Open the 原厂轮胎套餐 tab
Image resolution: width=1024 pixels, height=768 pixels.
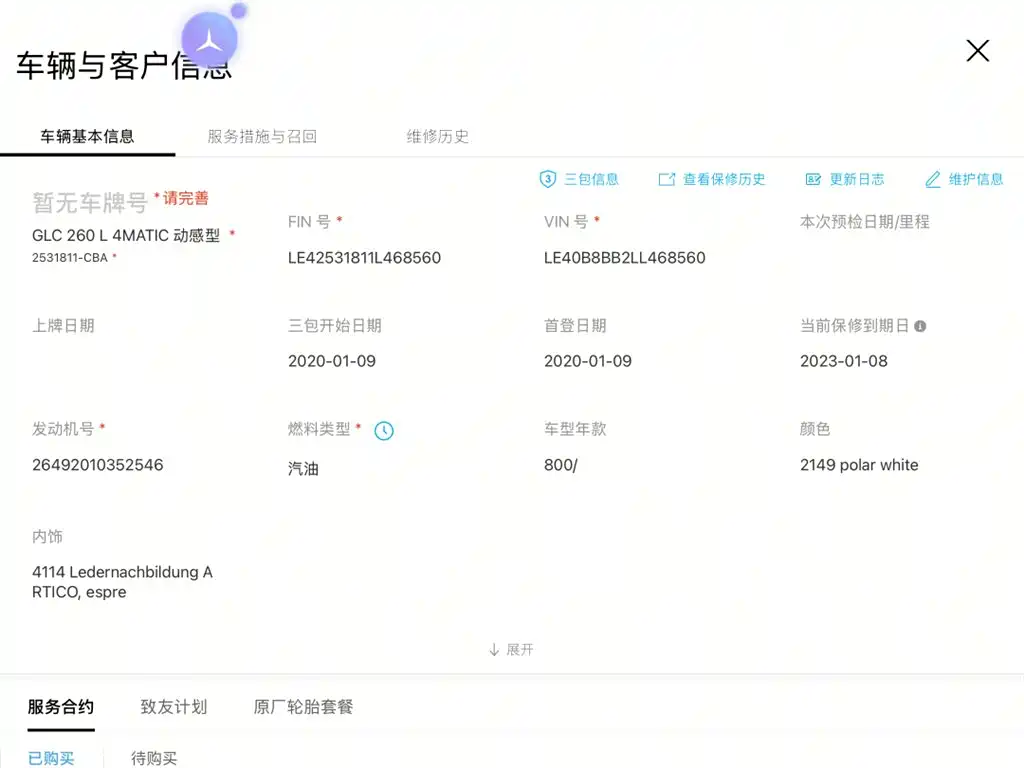click(x=303, y=707)
